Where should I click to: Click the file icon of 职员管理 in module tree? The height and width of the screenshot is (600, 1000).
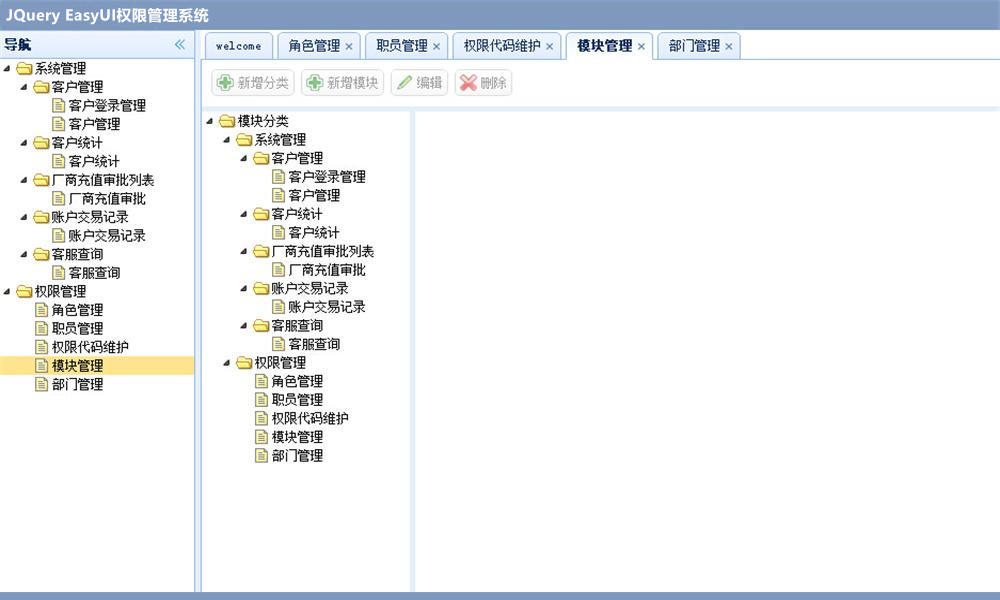click(261, 400)
